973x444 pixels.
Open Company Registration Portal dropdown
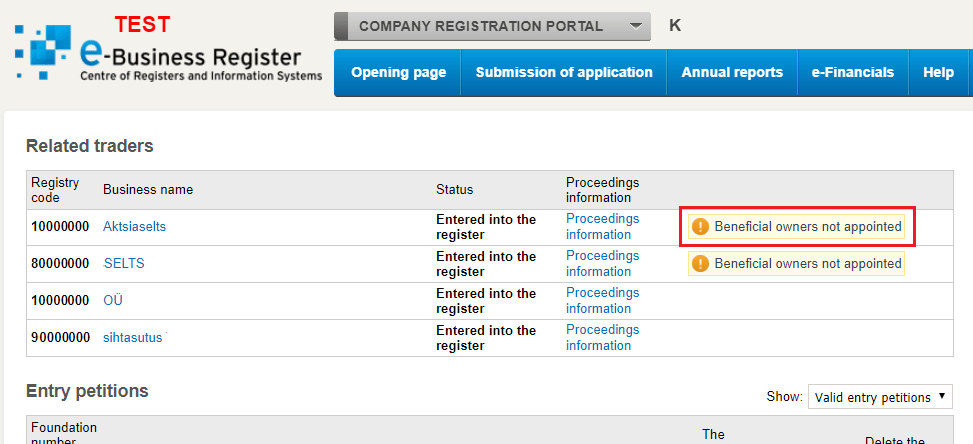(x=492, y=26)
